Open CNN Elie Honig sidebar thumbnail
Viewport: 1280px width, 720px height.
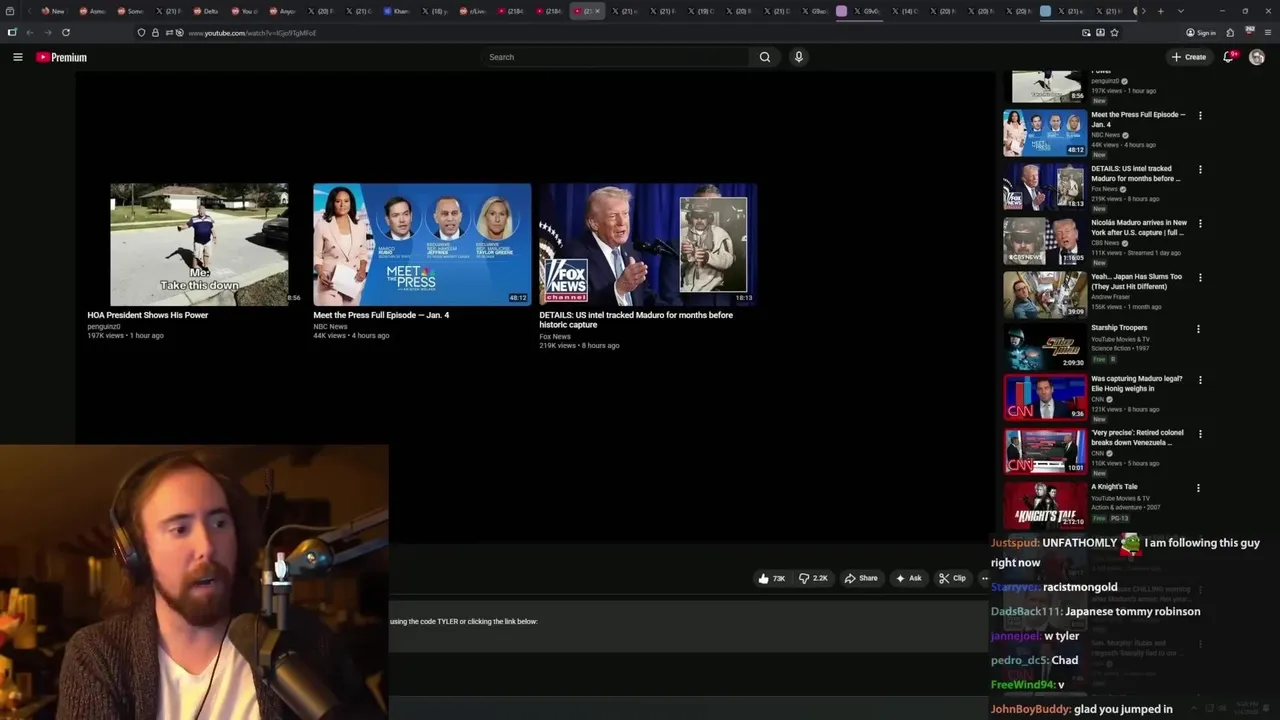pos(1045,397)
